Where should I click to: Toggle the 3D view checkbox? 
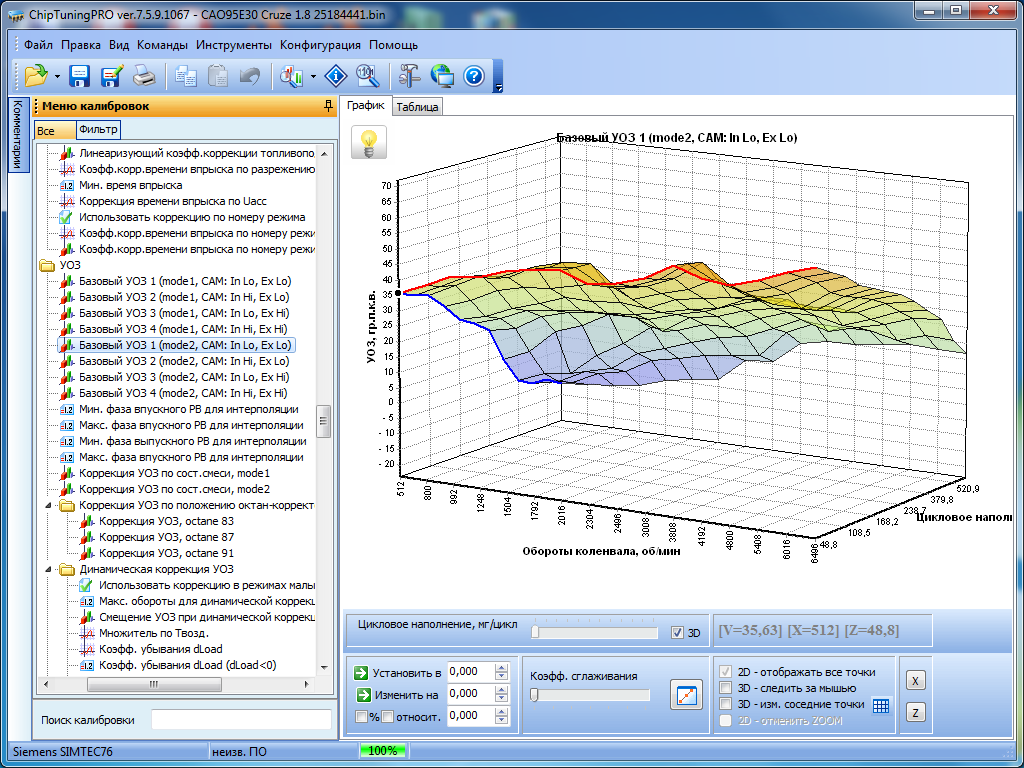[678, 633]
